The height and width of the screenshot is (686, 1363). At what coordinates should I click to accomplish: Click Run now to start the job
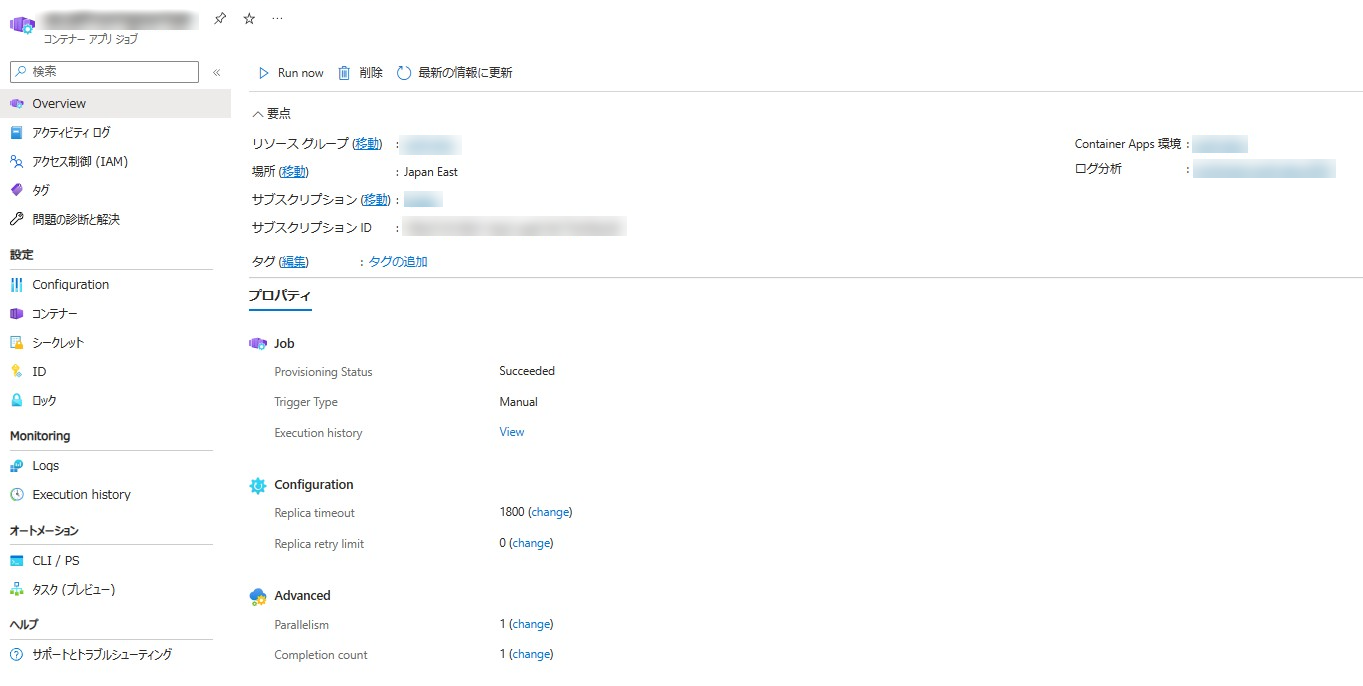click(x=290, y=72)
